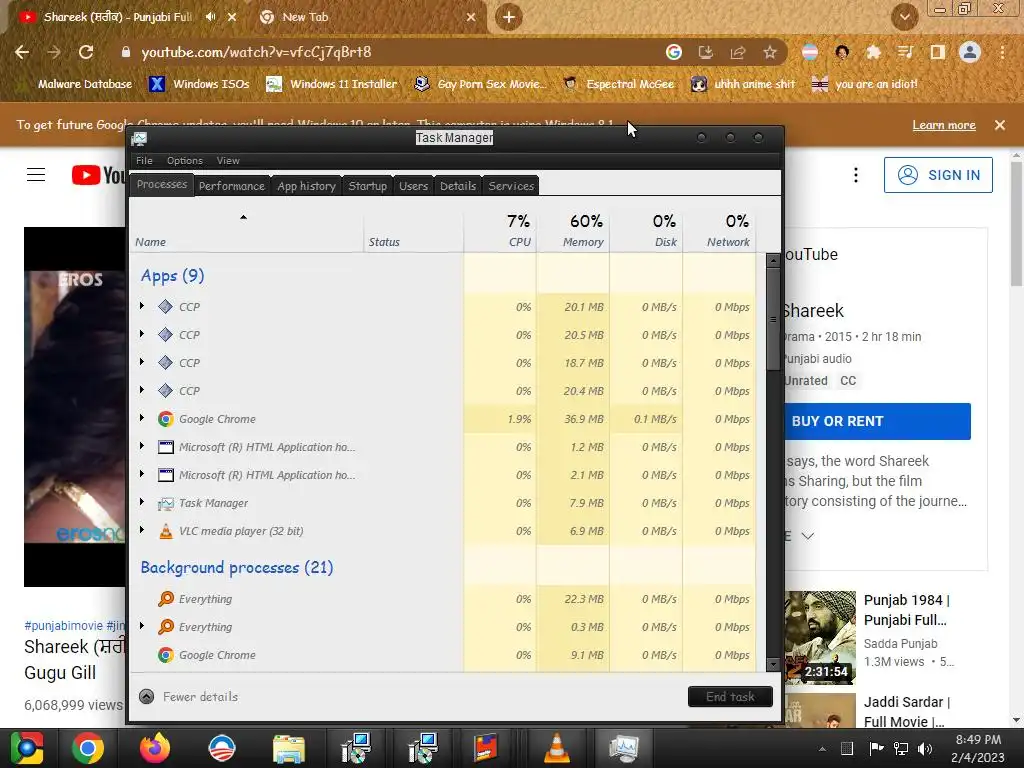Open Chrome side panel icon
This screenshot has height=768, width=1024.
coord(938,52)
